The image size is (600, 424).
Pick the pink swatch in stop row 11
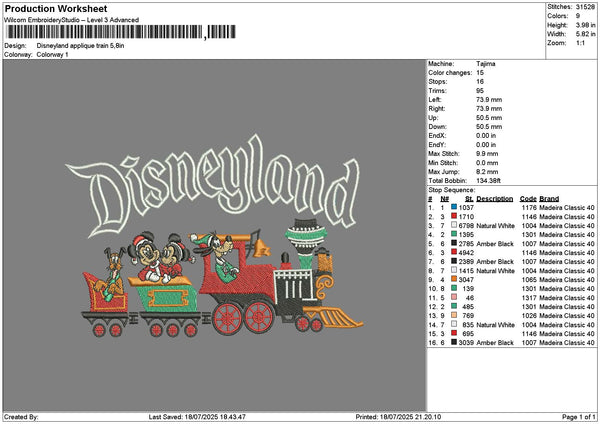[x=454, y=297]
